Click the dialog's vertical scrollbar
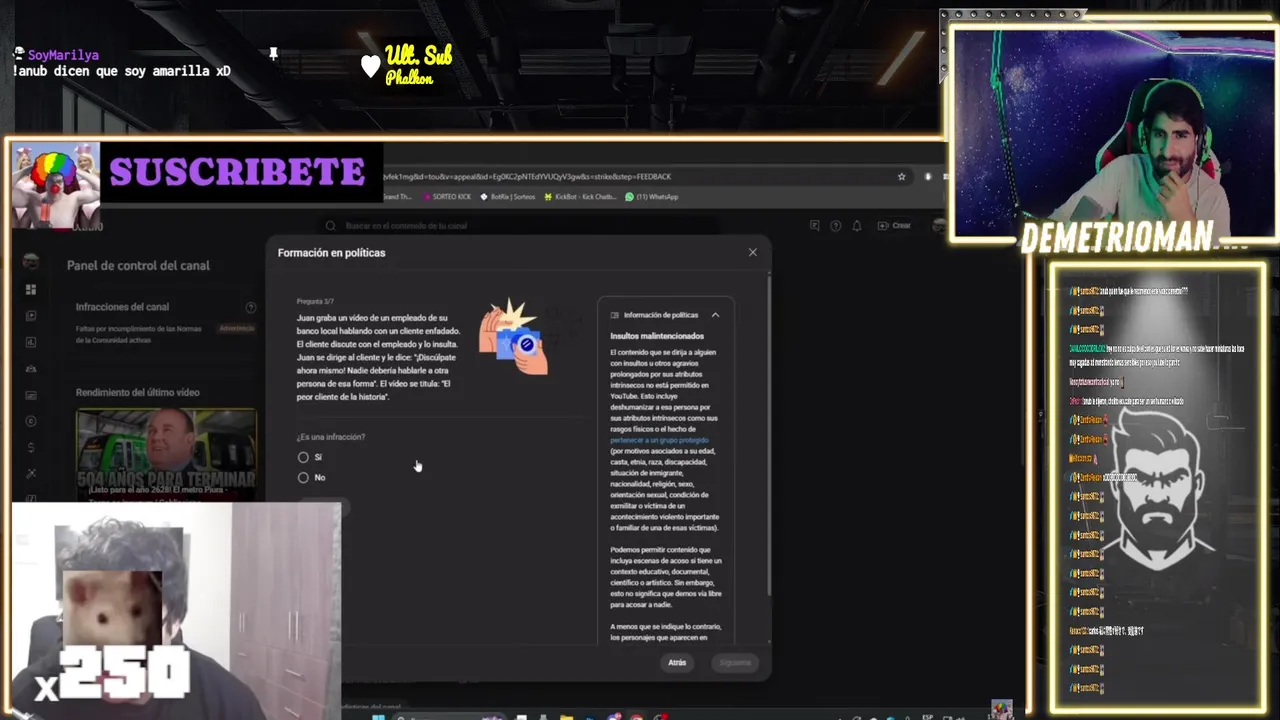This screenshot has height=720, width=1280. point(769,435)
